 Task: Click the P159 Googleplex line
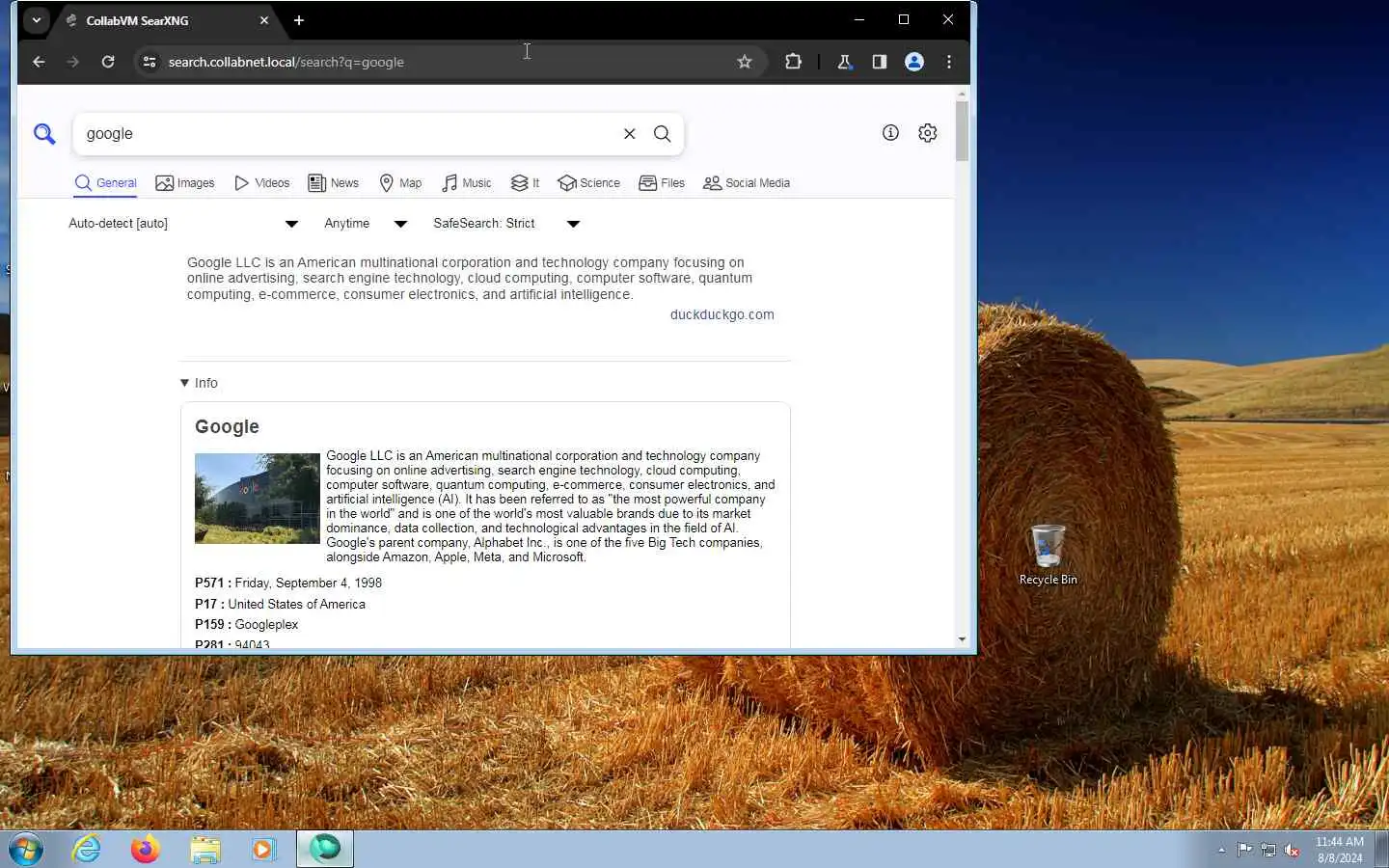pos(246,625)
